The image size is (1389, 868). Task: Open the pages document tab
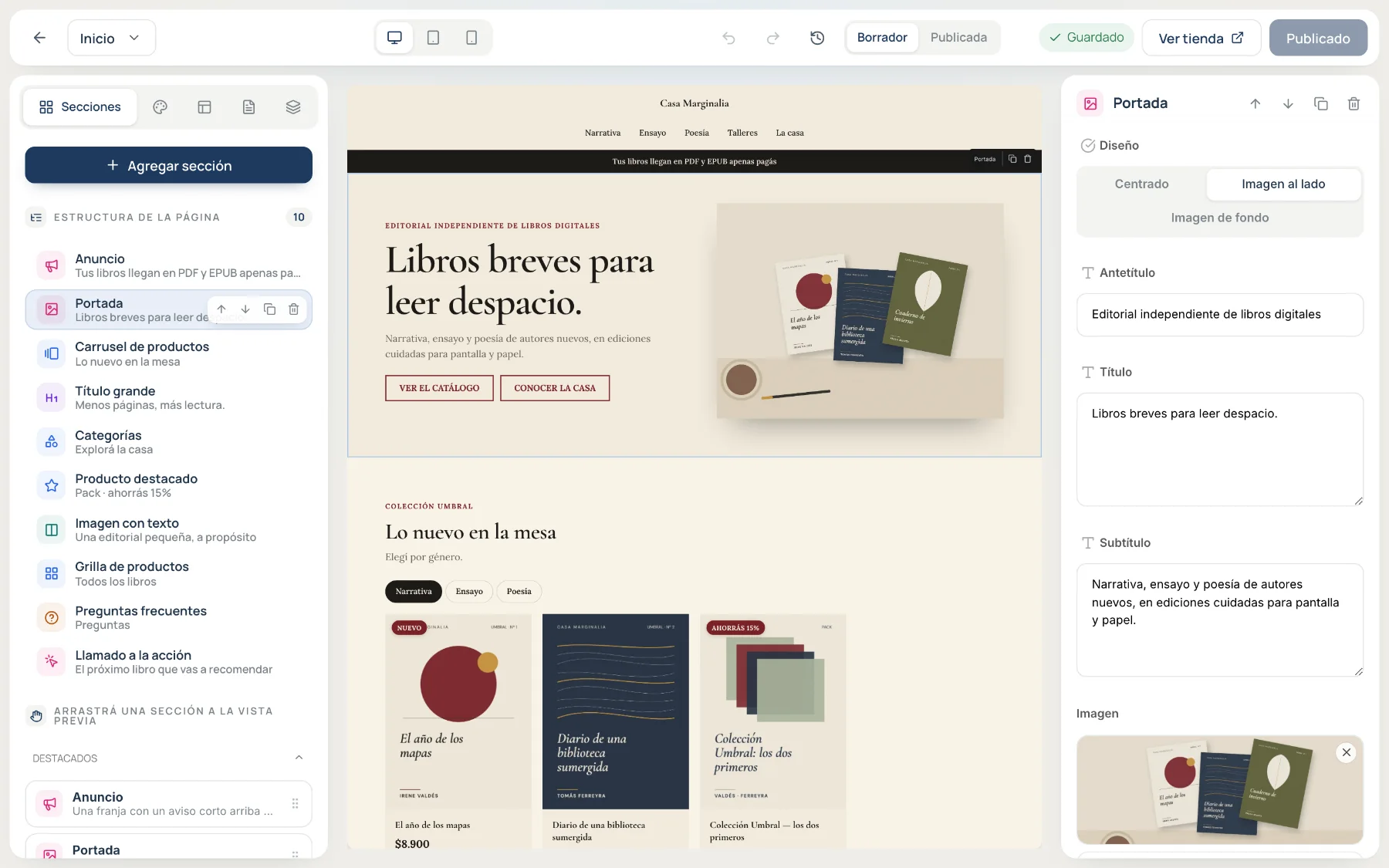(248, 107)
